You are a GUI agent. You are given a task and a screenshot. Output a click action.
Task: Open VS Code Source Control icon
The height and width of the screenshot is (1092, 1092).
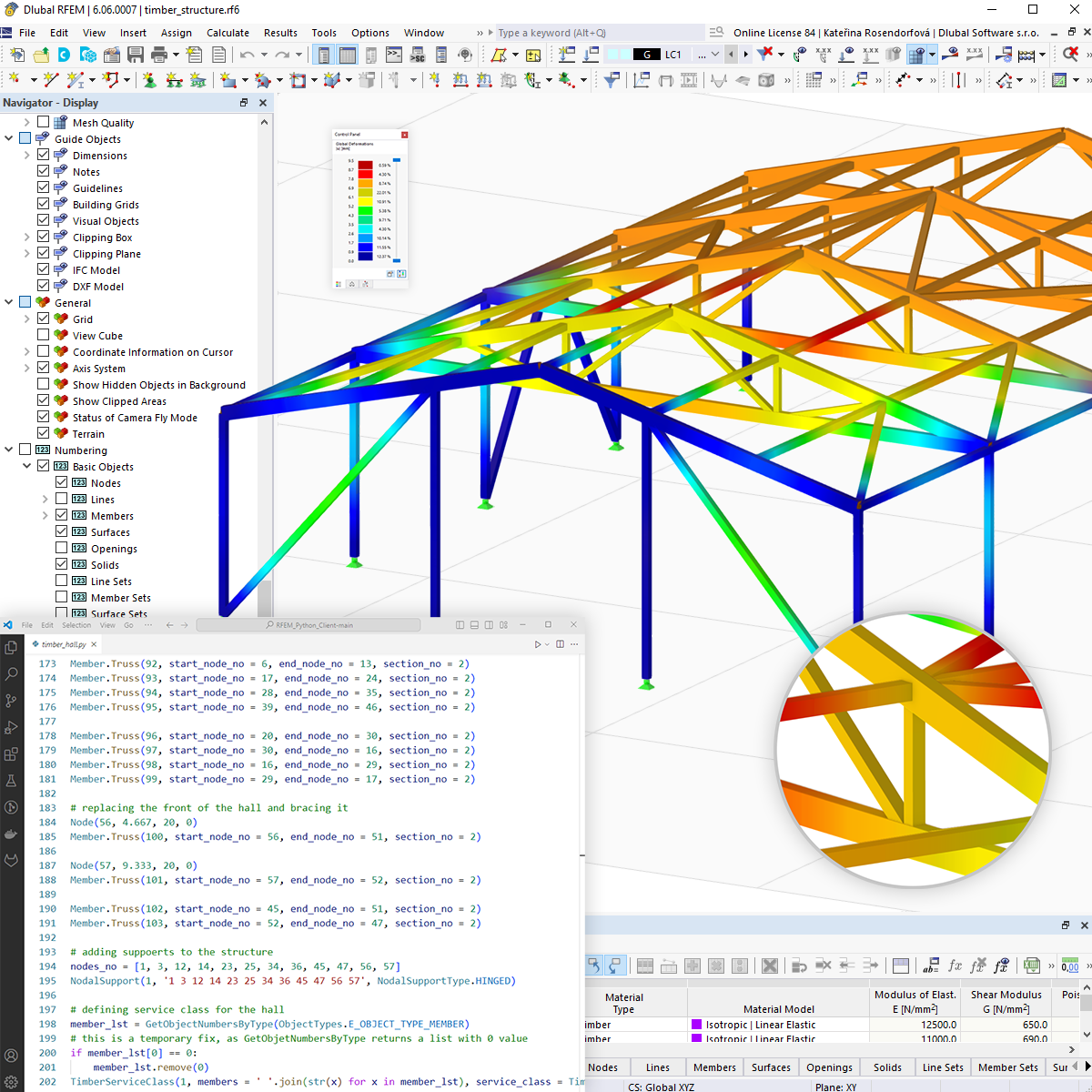coord(11,701)
